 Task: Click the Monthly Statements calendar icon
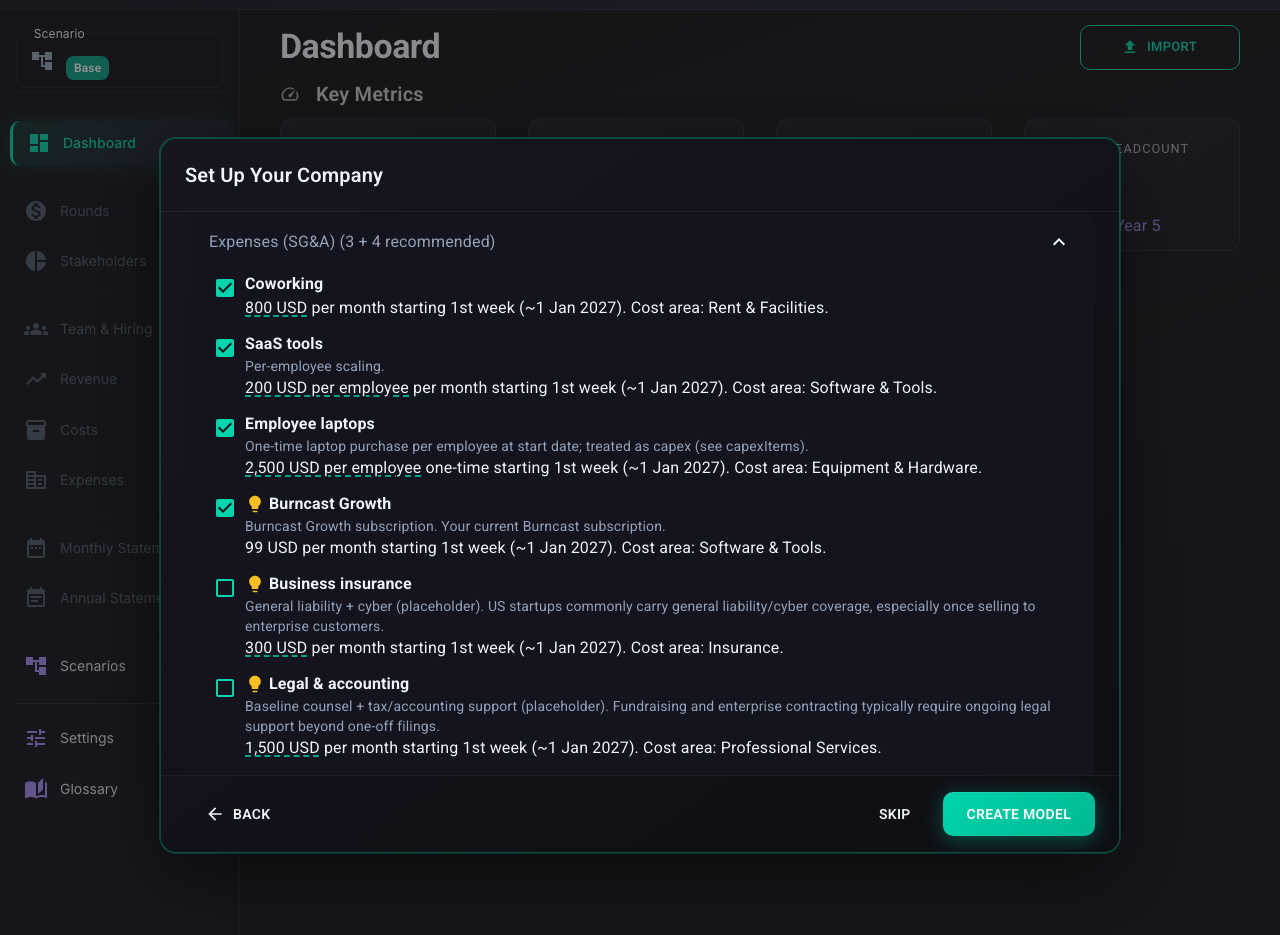[x=36, y=548]
